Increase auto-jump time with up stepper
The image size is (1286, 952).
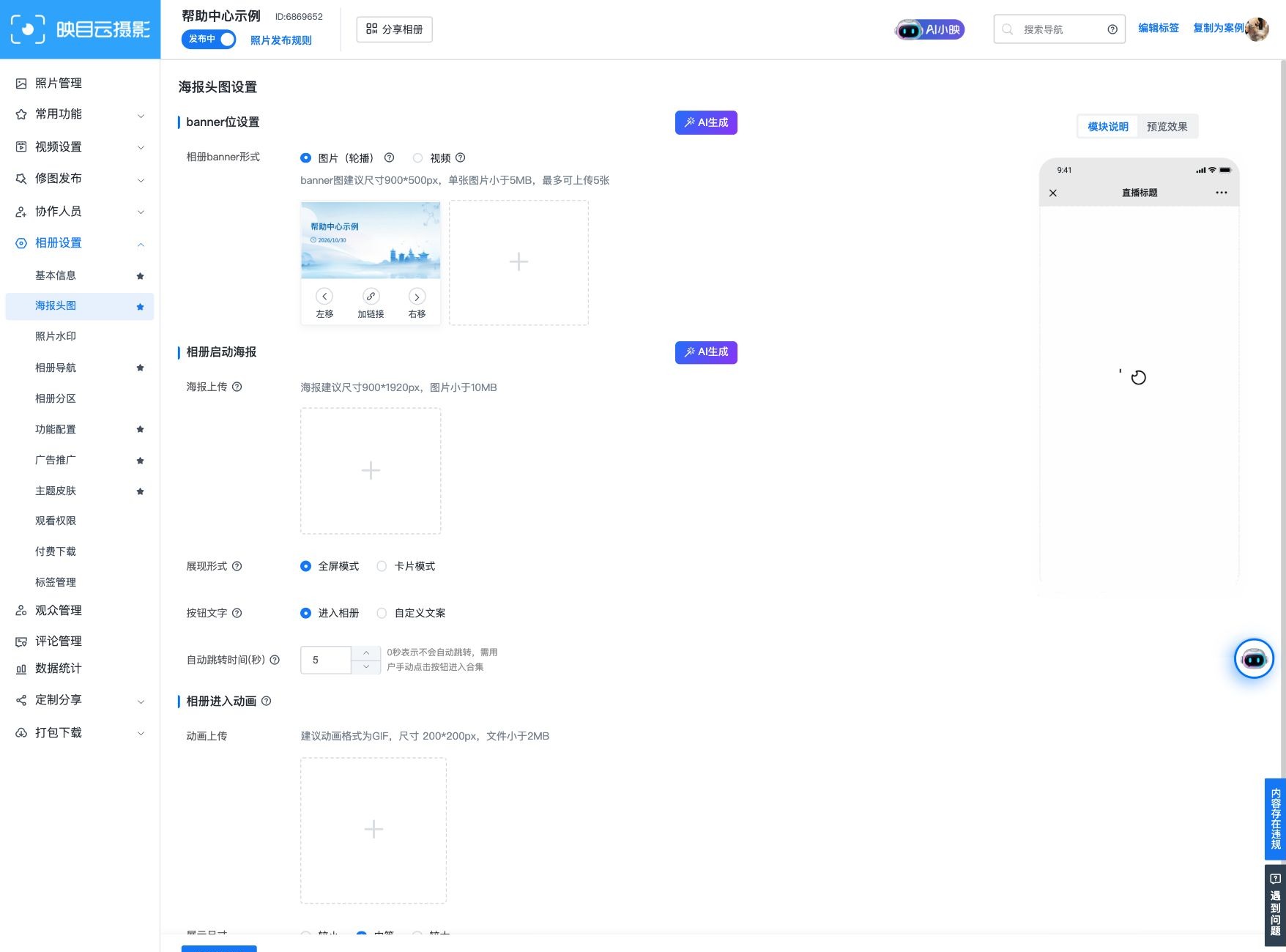pos(366,653)
